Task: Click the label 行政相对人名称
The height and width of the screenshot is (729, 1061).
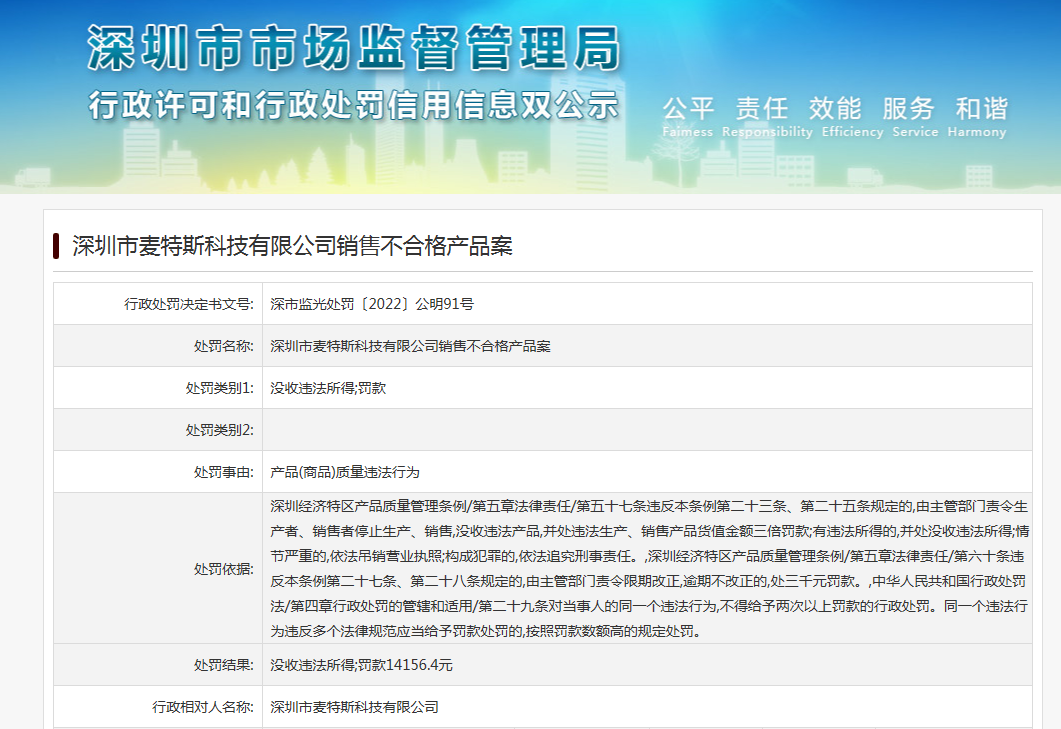Action: (x=203, y=707)
